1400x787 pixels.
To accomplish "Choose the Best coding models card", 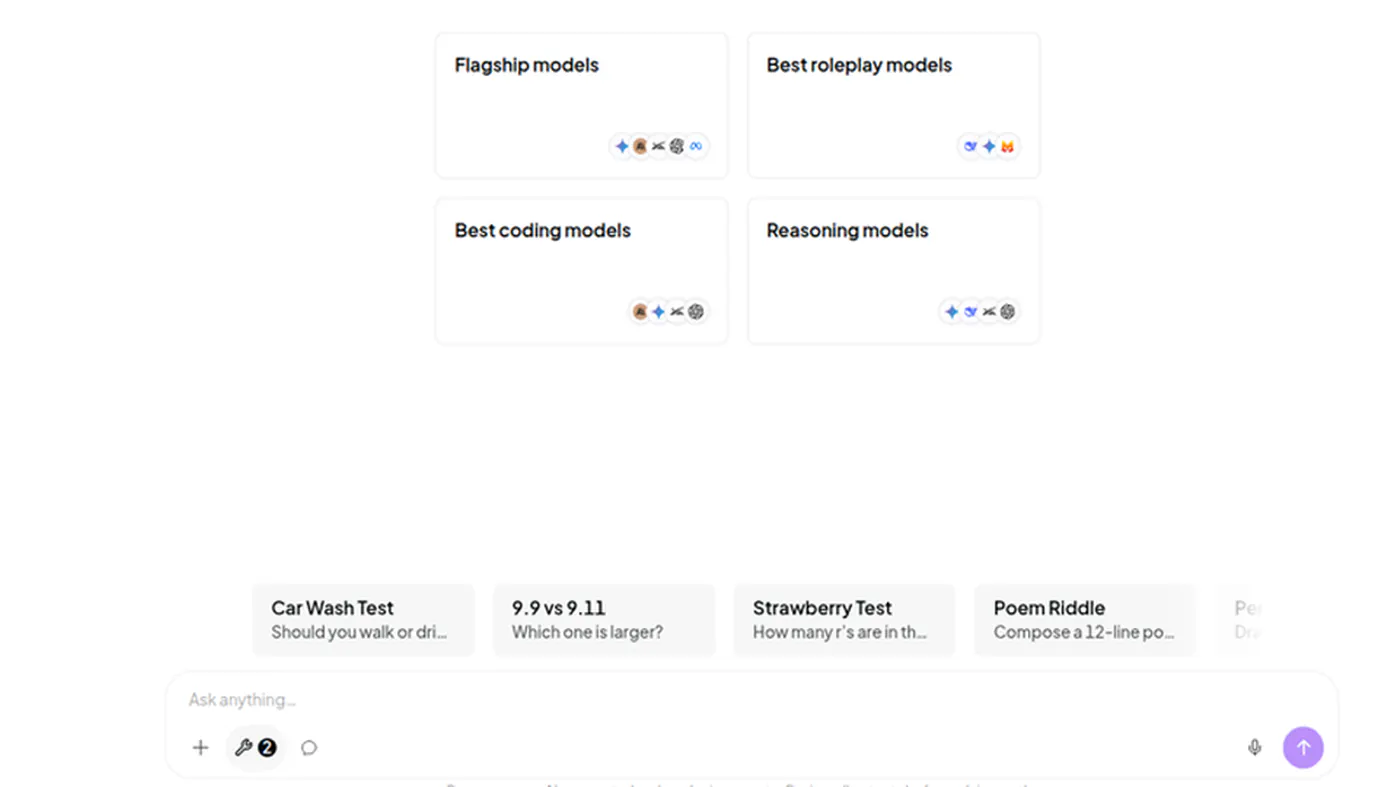I will (581, 271).
